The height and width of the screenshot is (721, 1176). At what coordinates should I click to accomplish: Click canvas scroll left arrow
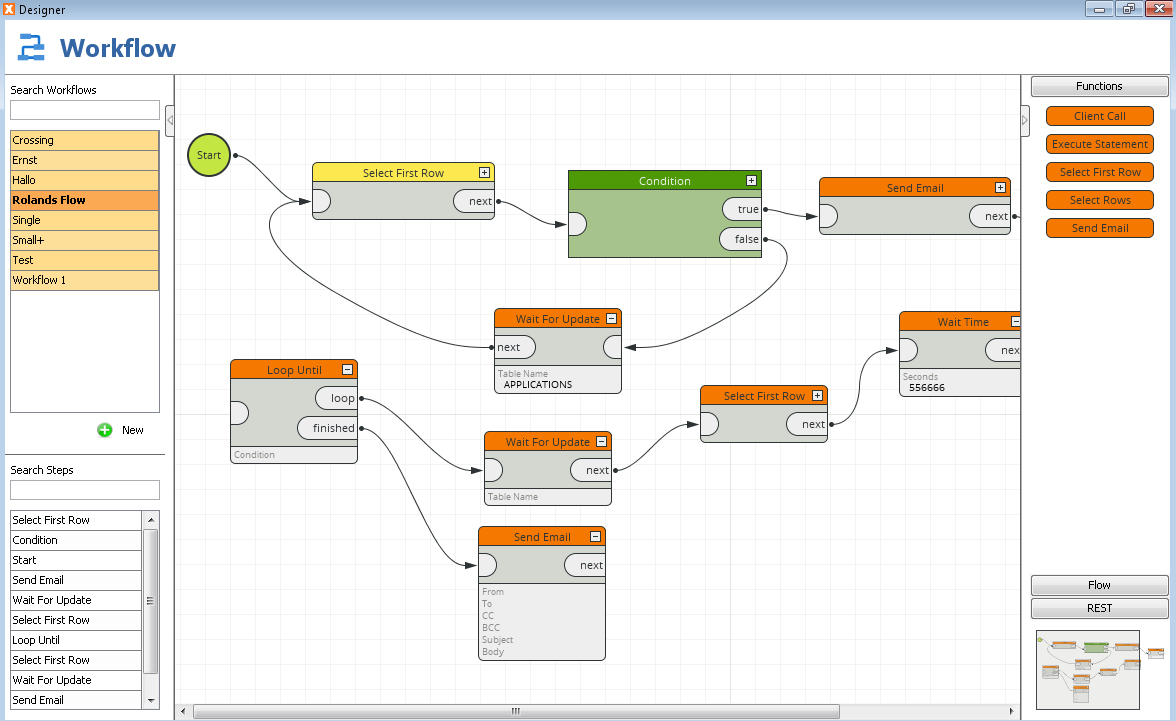(x=184, y=711)
